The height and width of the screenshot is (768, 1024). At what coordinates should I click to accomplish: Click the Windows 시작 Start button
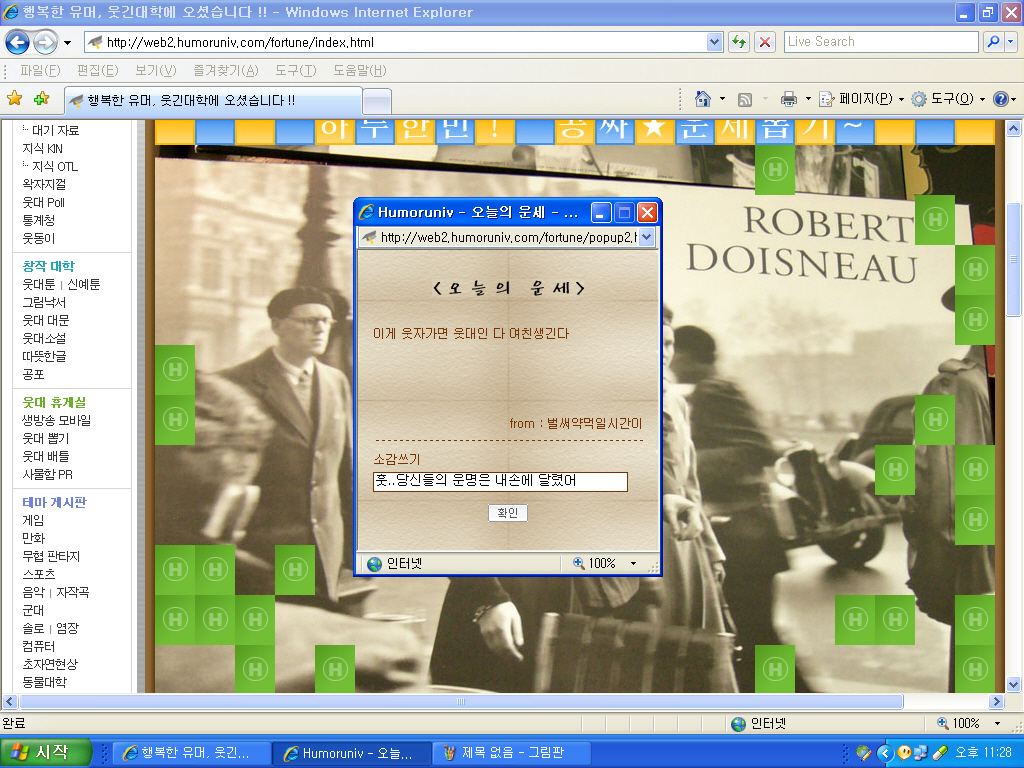[x=45, y=752]
